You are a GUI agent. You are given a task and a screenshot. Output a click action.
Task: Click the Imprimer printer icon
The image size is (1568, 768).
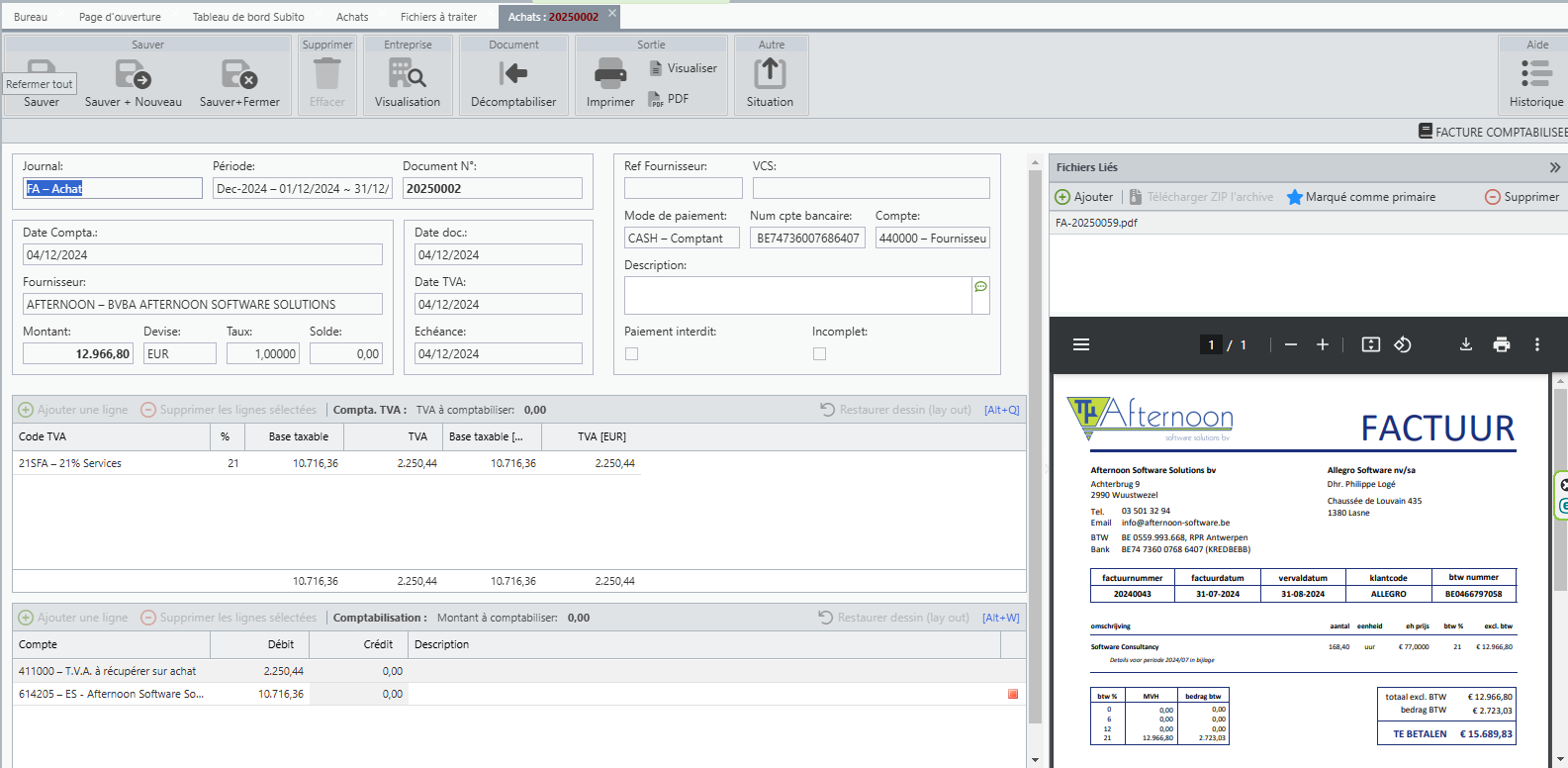click(609, 73)
